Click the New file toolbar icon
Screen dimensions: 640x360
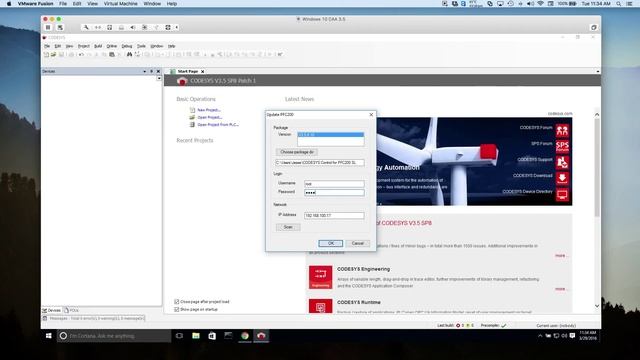(46, 54)
